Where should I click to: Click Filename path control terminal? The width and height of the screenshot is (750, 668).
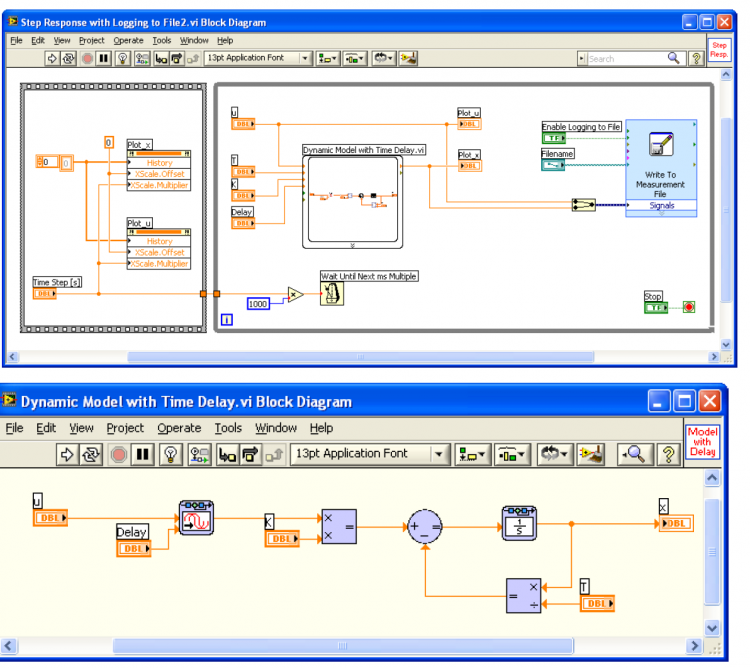[x=553, y=165]
